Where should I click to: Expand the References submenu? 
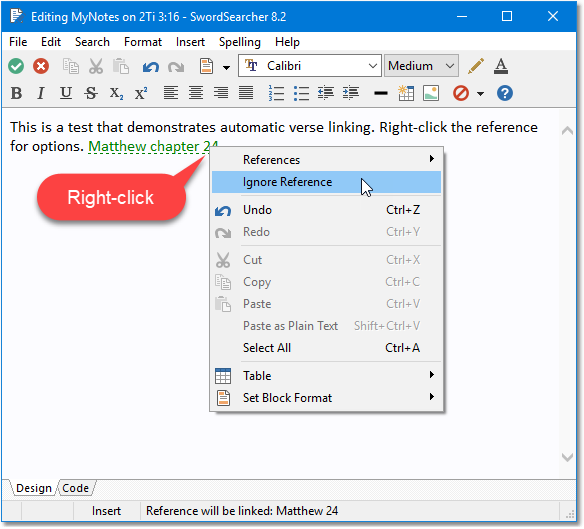tap(326, 160)
